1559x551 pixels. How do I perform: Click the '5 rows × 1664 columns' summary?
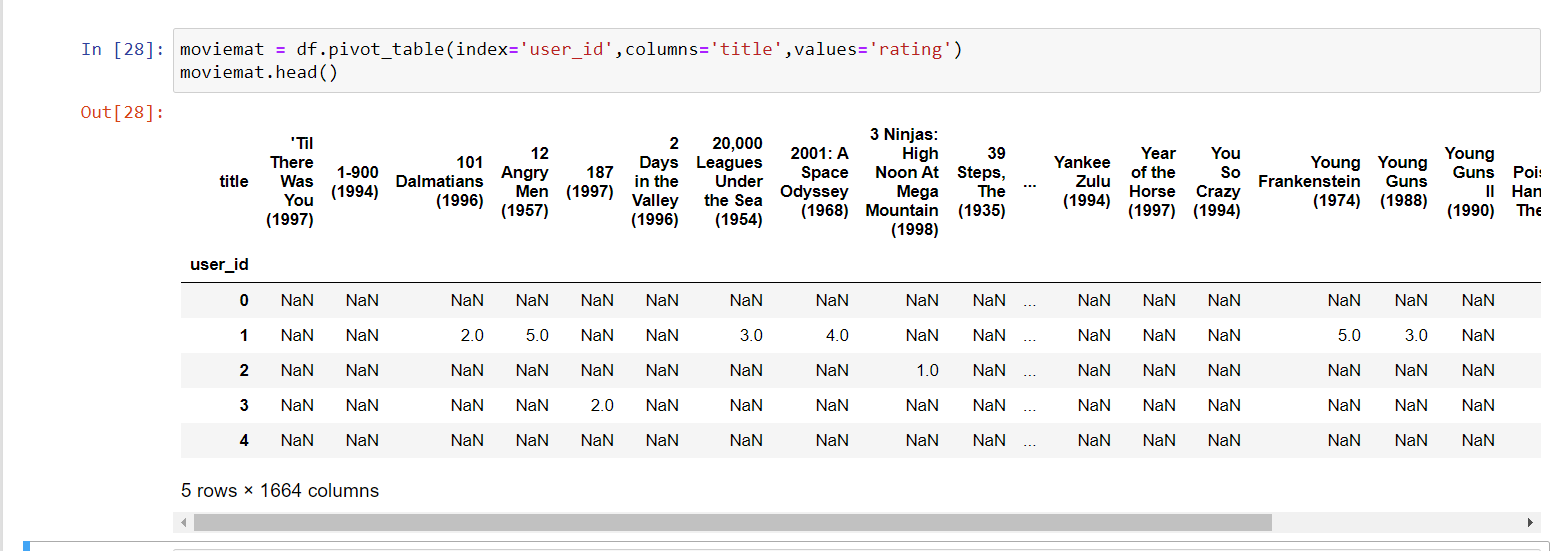point(280,491)
